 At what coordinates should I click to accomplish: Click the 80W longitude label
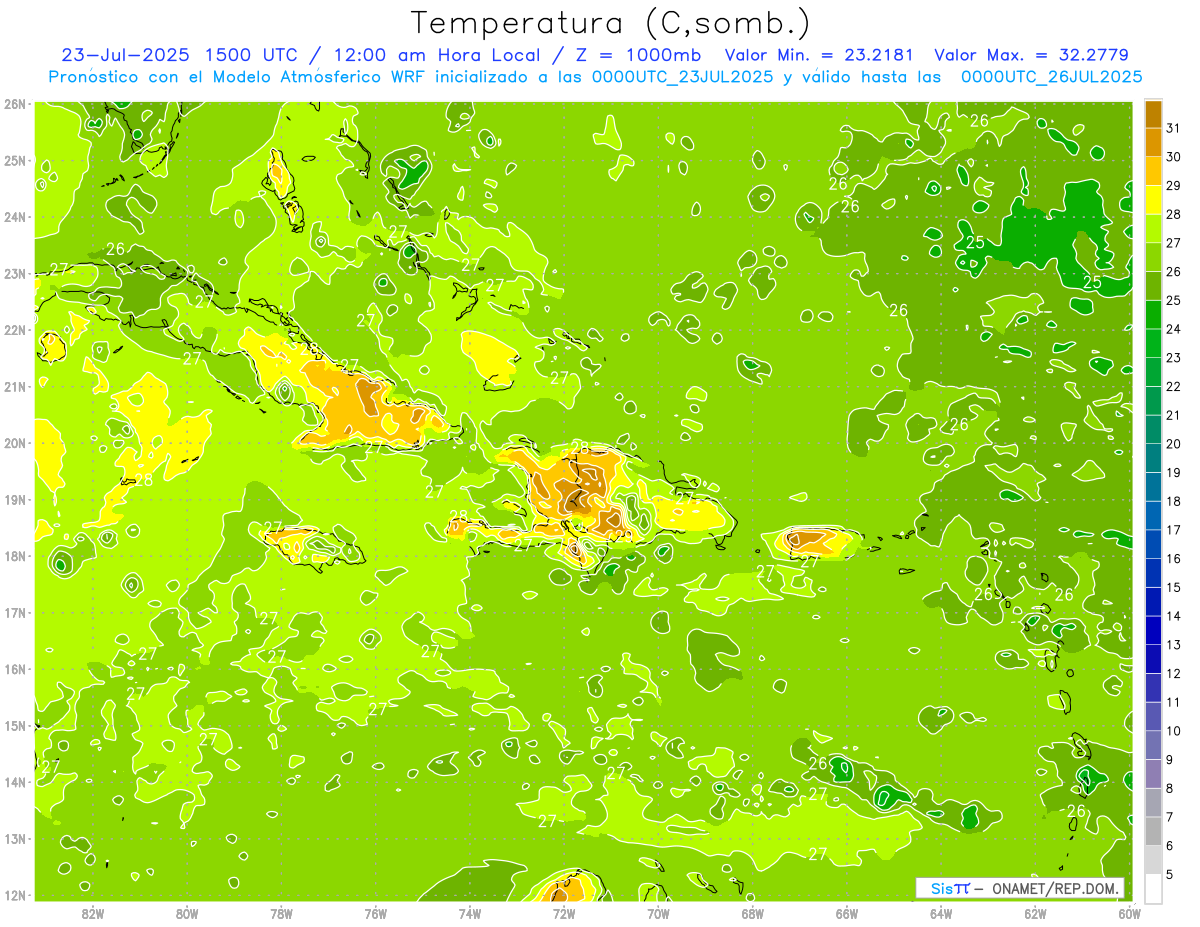[x=187, y=913]
